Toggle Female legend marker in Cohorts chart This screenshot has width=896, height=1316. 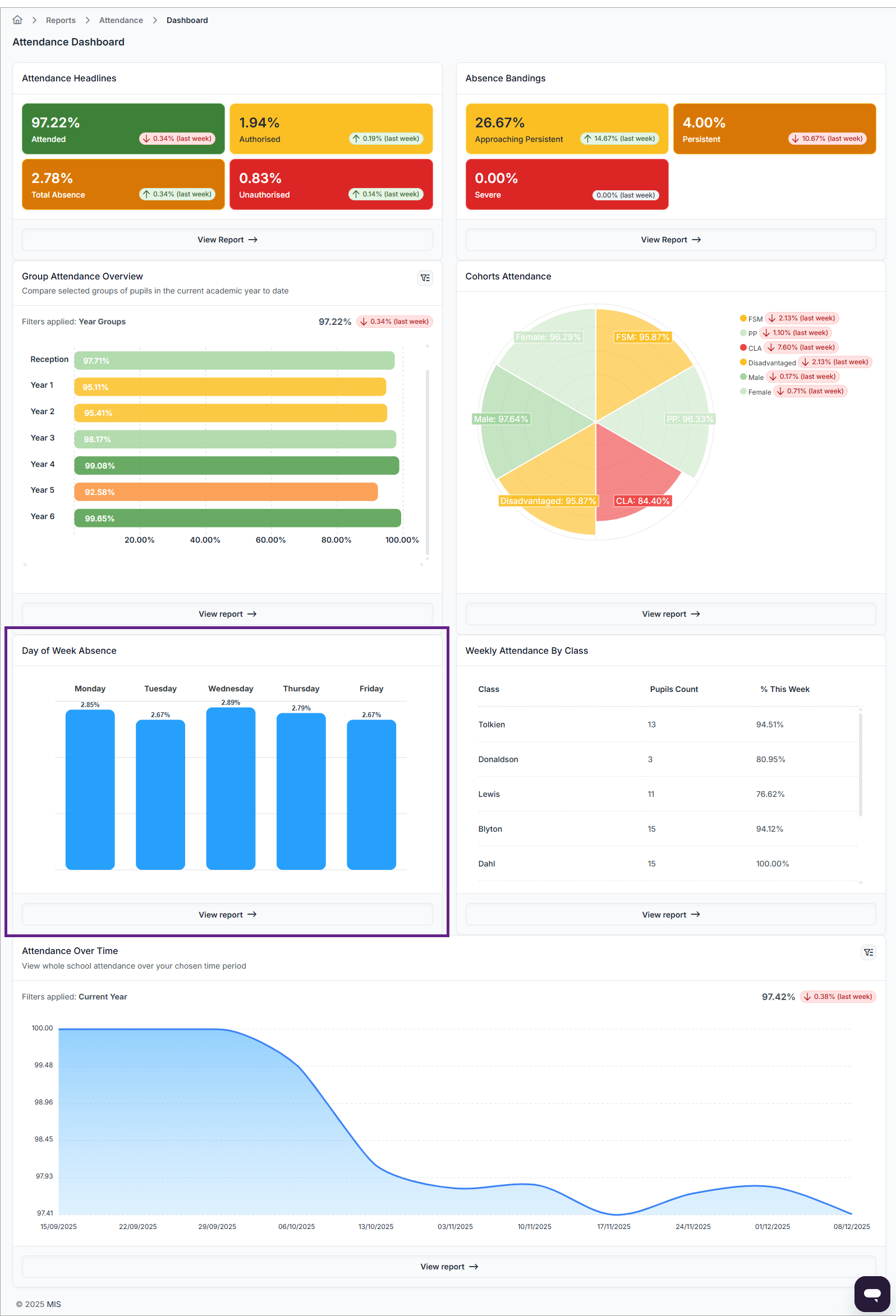click(x=743, y=391)
